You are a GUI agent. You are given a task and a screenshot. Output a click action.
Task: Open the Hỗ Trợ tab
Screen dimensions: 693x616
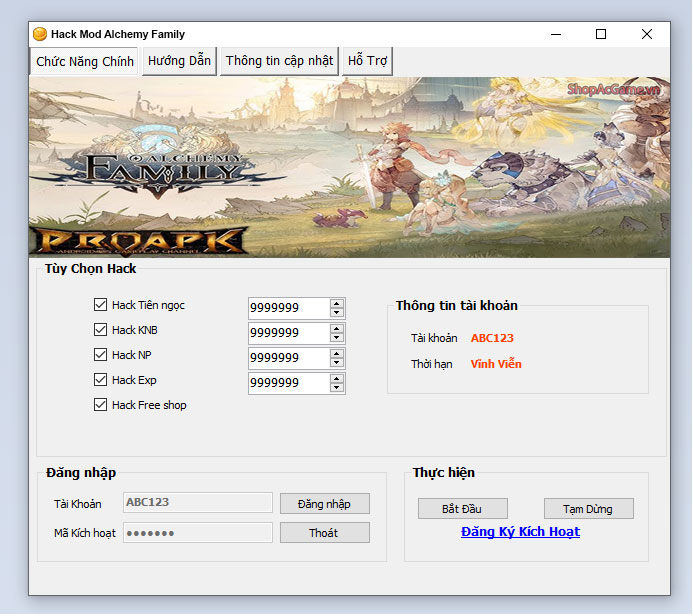pos(367,61)
